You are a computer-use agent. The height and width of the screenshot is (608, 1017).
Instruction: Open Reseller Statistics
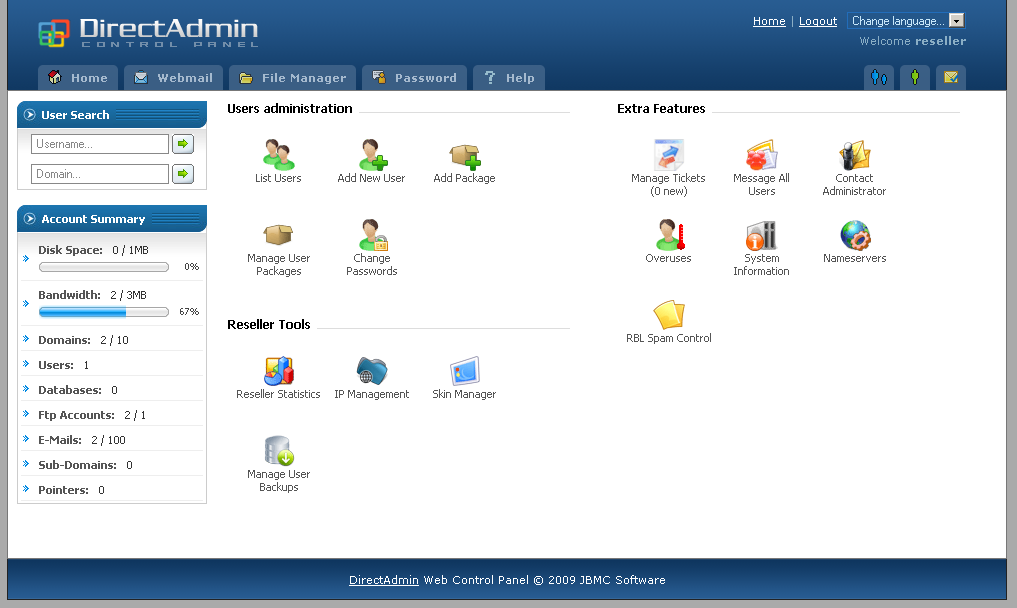click(x=279, y=371)
